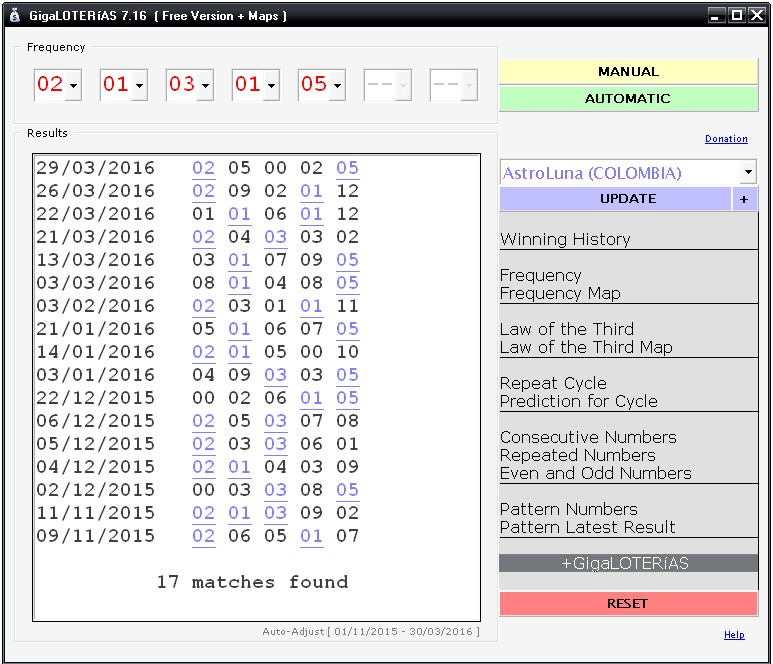Open the Frequency Map option
This screenshot has width=773, height=664.
click(x=560, y=294)
